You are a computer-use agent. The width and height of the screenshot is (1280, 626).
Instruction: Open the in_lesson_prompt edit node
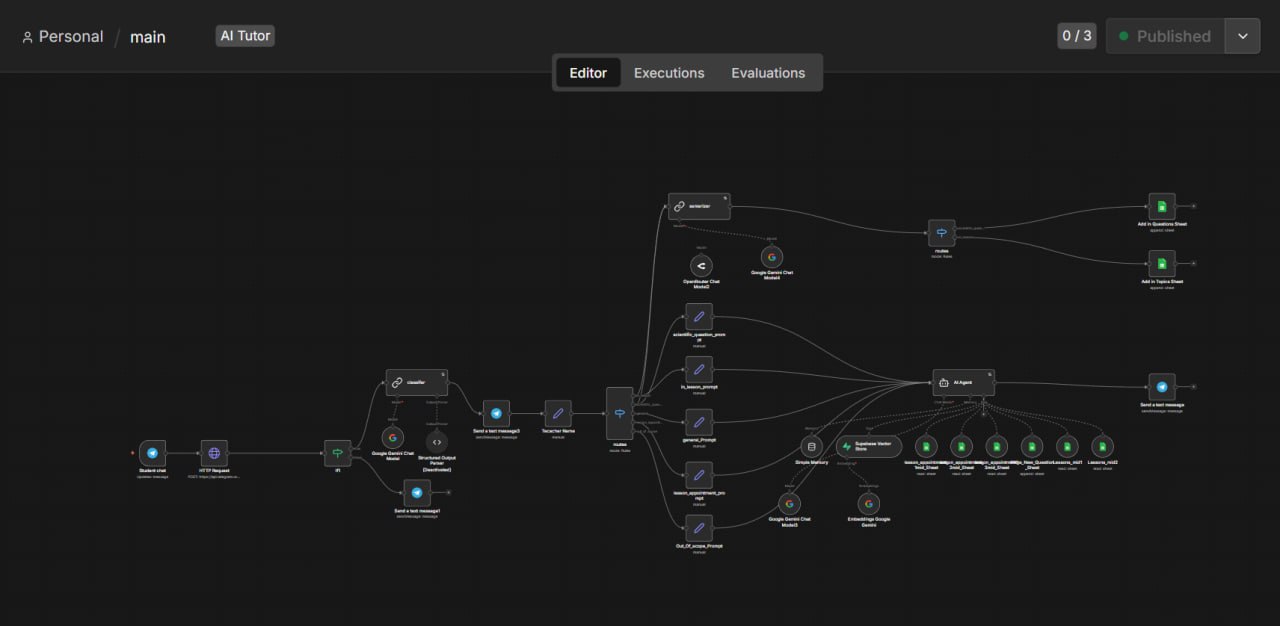coord(699,369)
